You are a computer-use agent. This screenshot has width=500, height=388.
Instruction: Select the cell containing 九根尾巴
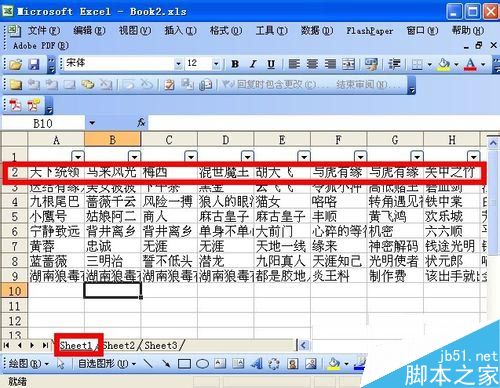56,202
